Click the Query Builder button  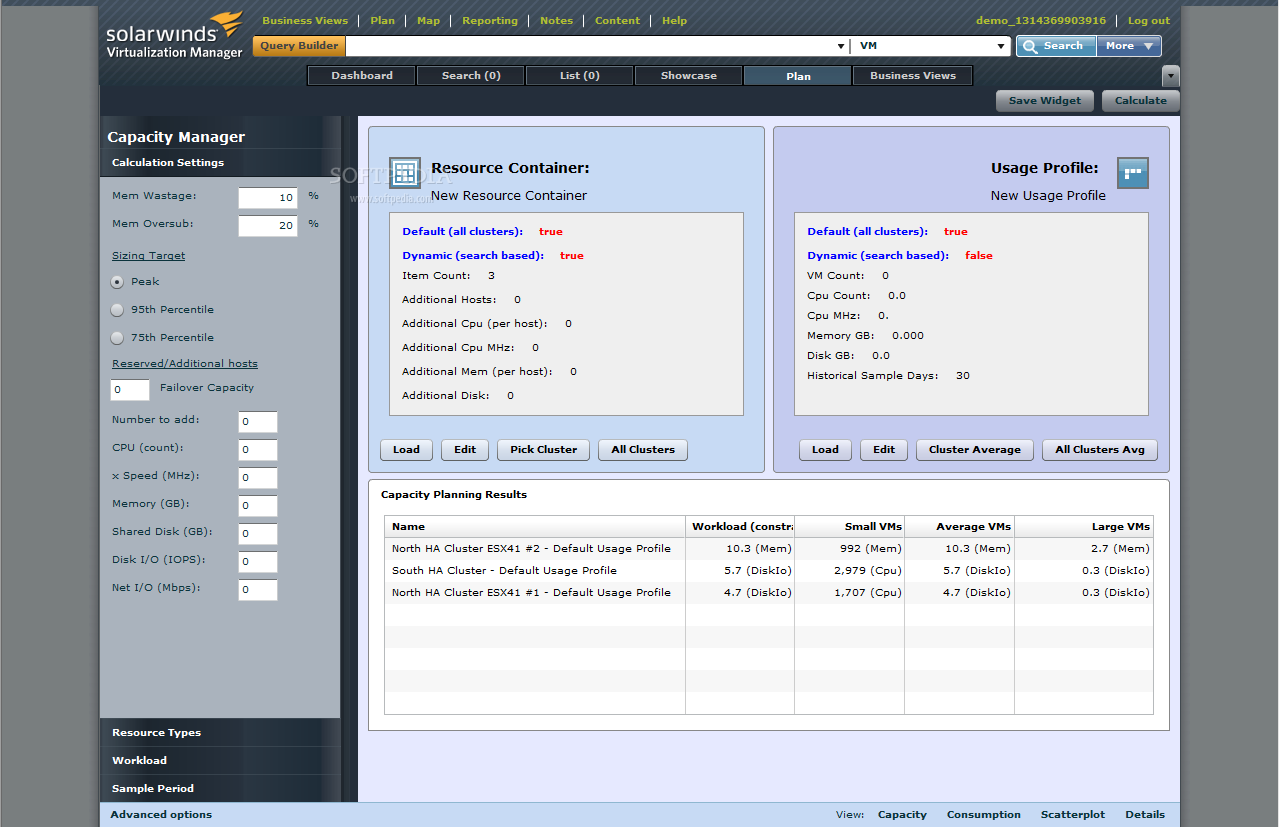coord(299,46)
